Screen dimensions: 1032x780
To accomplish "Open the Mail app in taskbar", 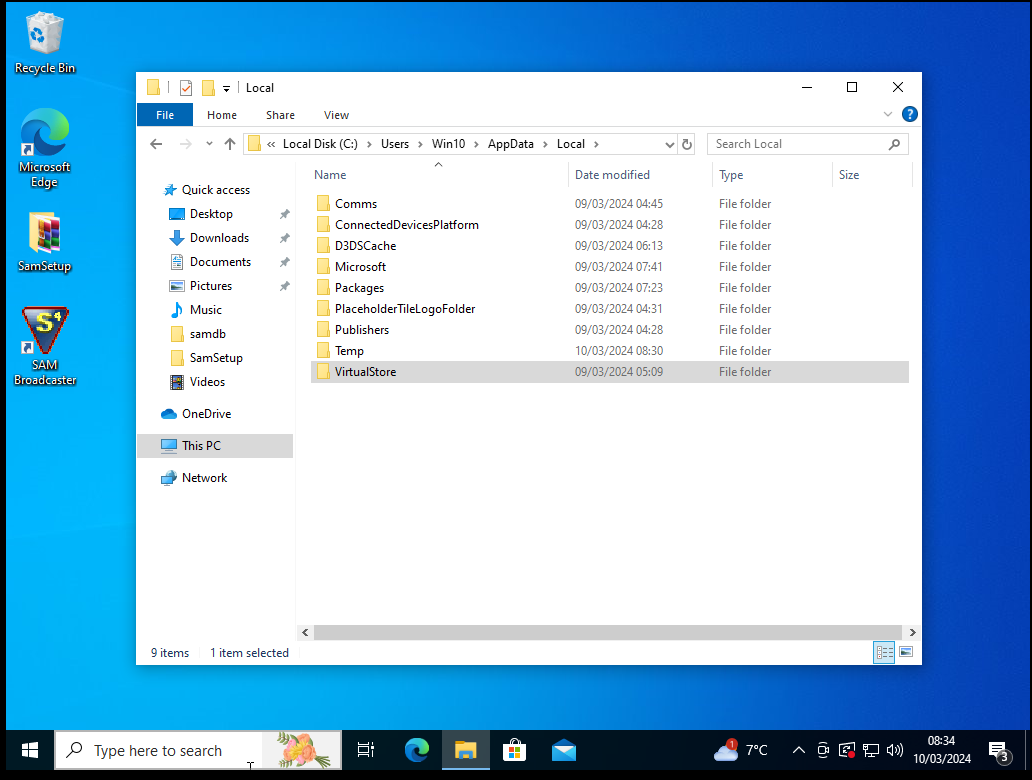I will [563, 749].
